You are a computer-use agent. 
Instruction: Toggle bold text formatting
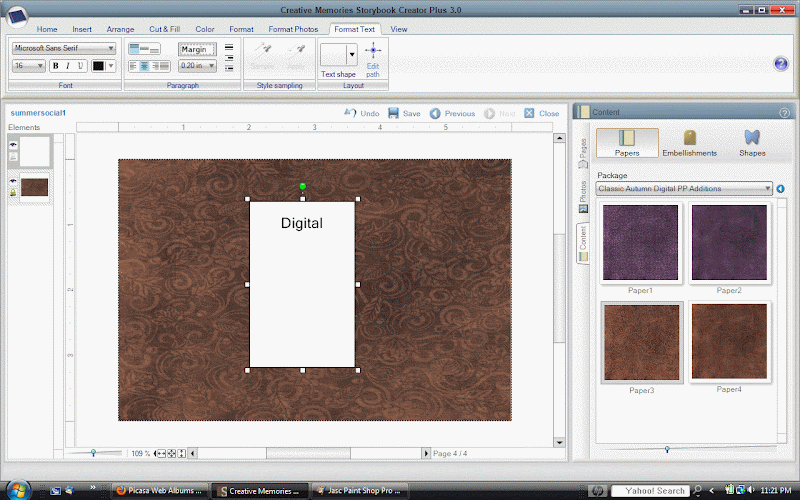pyautogui.click(x=55, y=66)
